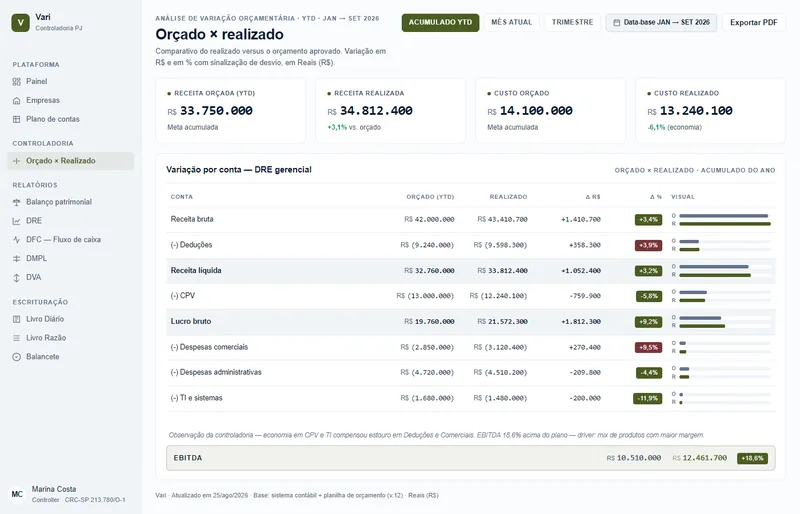Click the EBITDA budget R$ 10.510.000

point(634,458)
